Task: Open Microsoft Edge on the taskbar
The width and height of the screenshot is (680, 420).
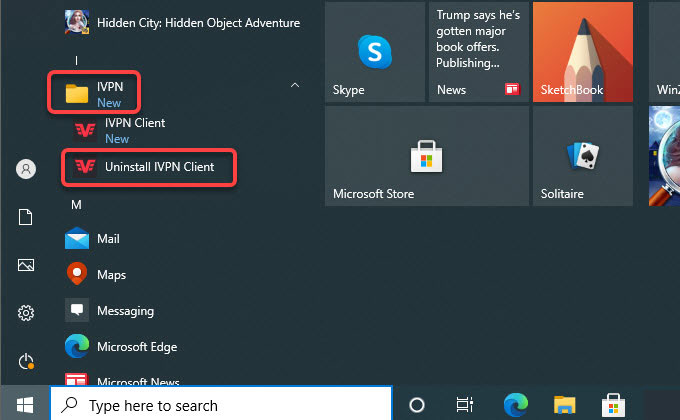Action: (x=516, y=404)
